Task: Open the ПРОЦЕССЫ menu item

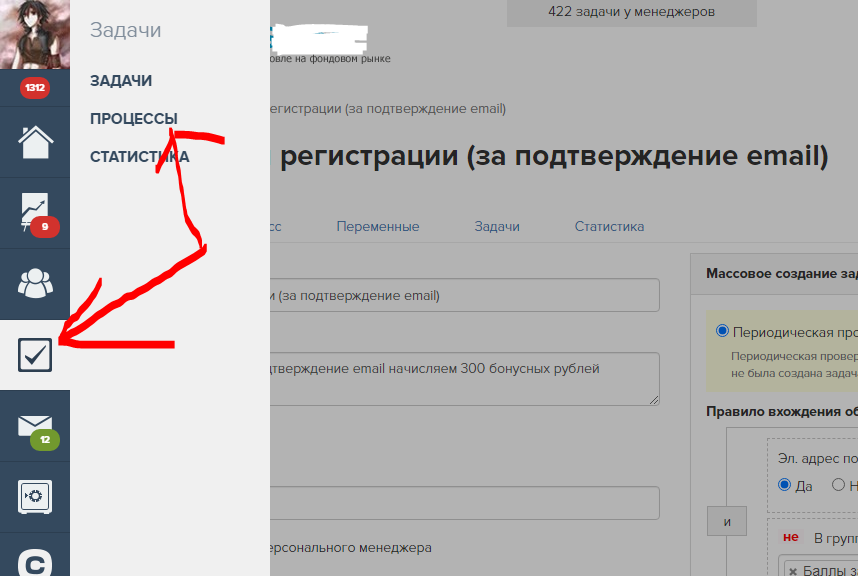Action: [133, 118]
